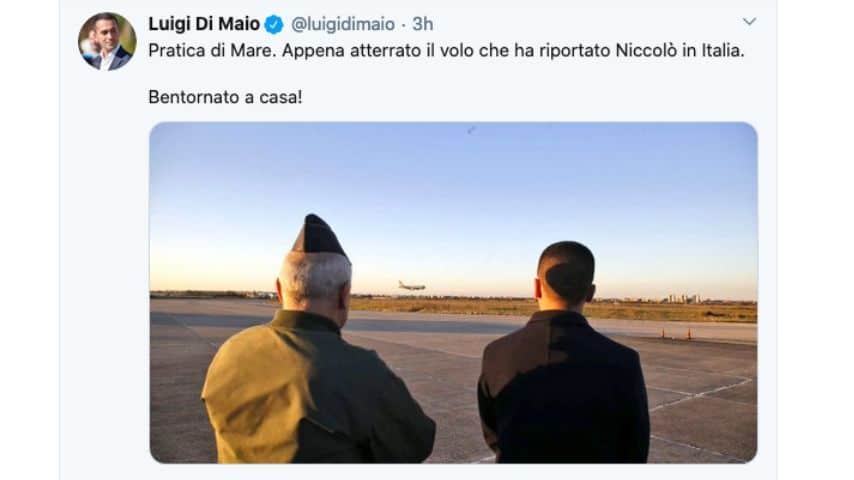Click the tweet sentence starting Pratica di Mare
This screenshot has height=480, width=854.
click(x=446, y=51)
